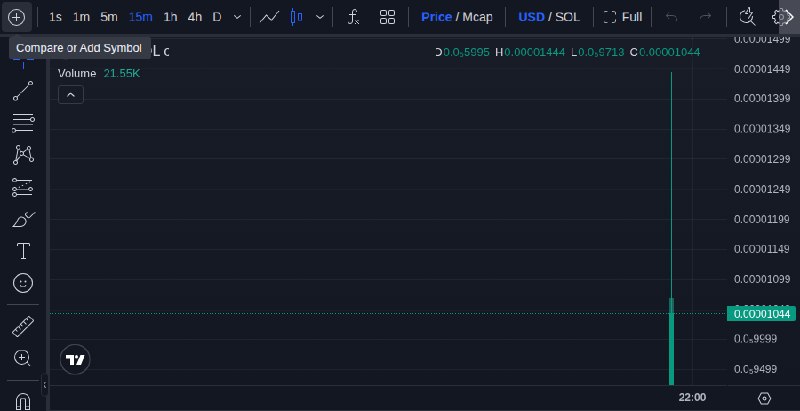The width and height of the screenshot is (800, 411).
Task: Switch to the 5m interval
Action: tap(109, 17)
